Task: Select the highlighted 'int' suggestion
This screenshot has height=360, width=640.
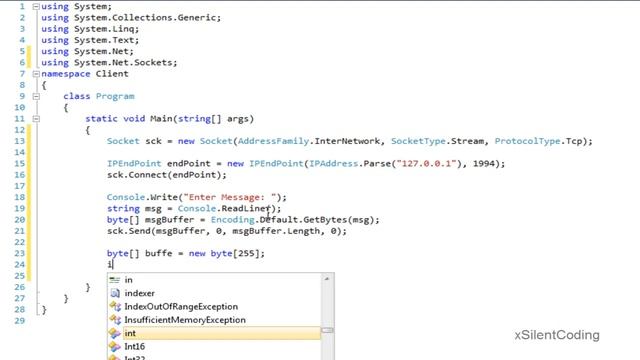Action: pos(222,333)
